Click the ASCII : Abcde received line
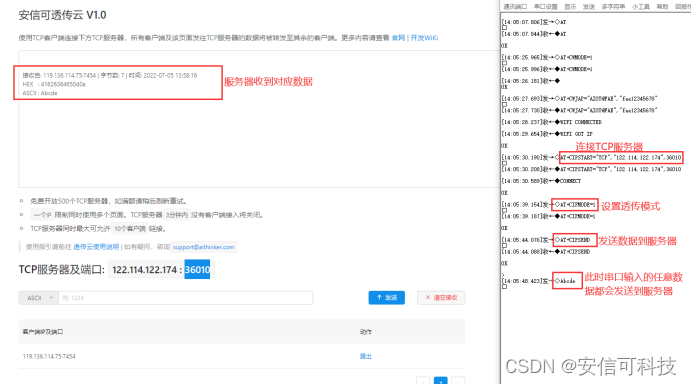Image resolution: width=692 pixels, height=385 pixels. [x=40, y=93]
